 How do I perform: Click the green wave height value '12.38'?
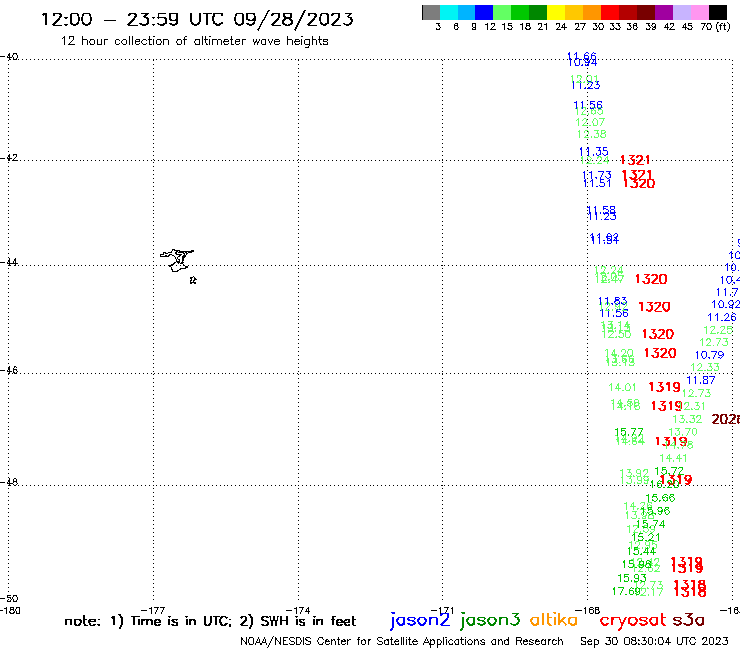click(591, 134)
